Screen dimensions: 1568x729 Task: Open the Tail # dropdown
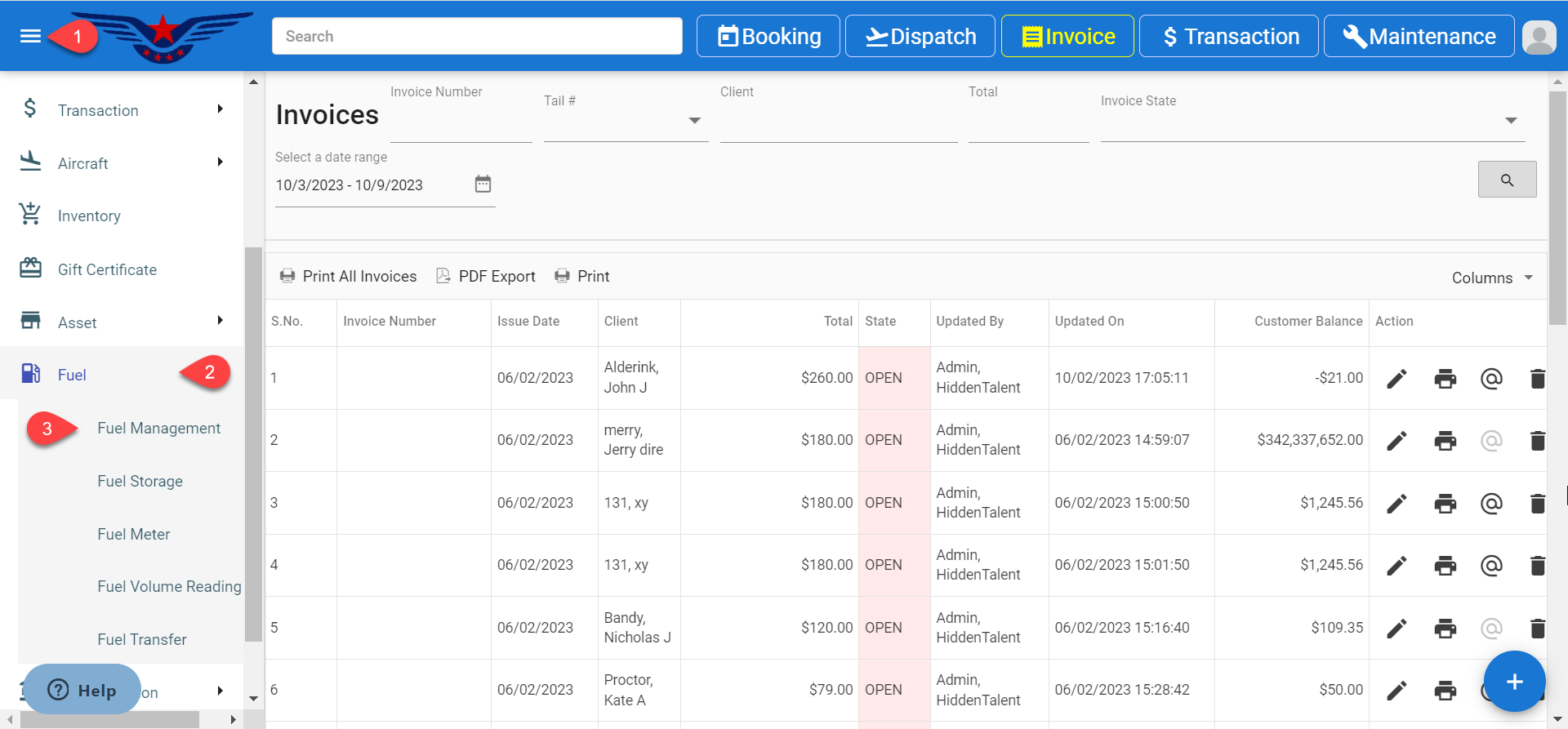point(694,121)
